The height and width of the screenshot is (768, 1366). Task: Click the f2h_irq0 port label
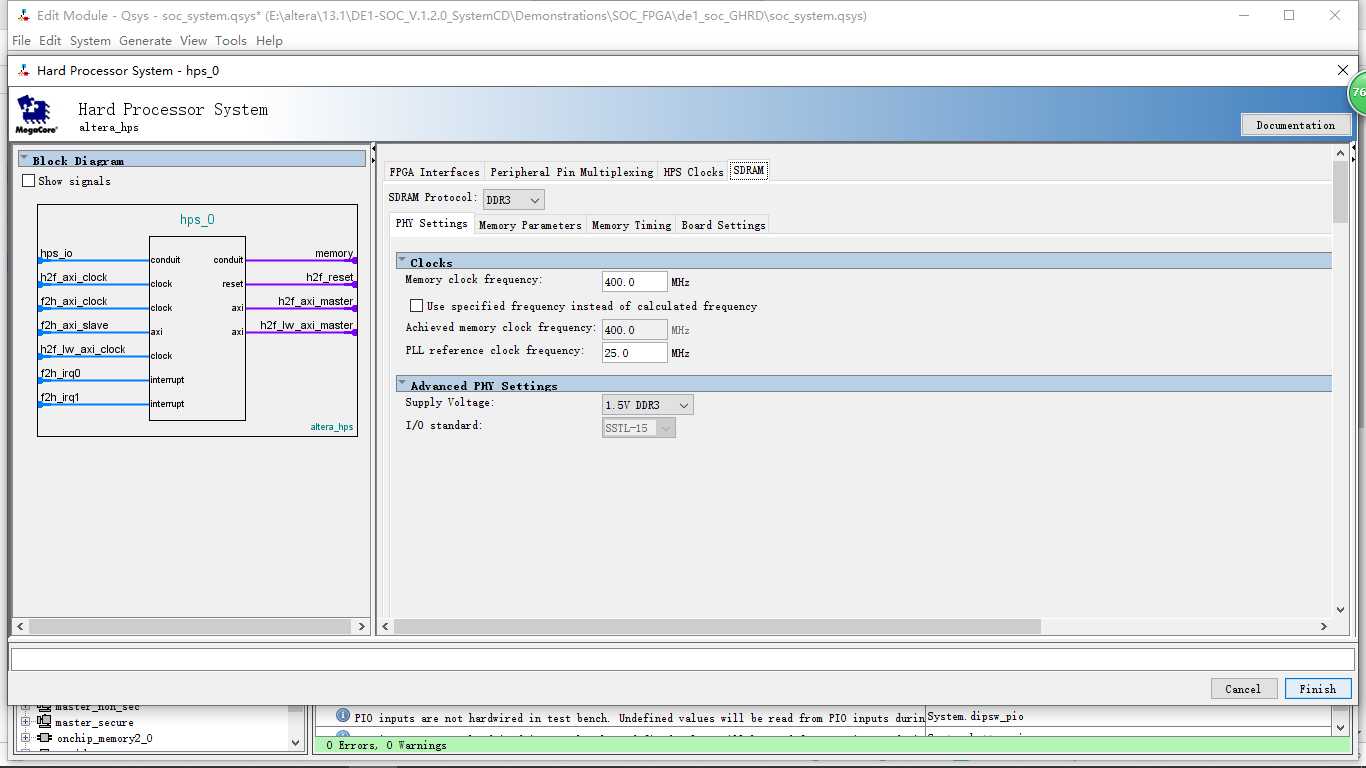coord(60,374)
